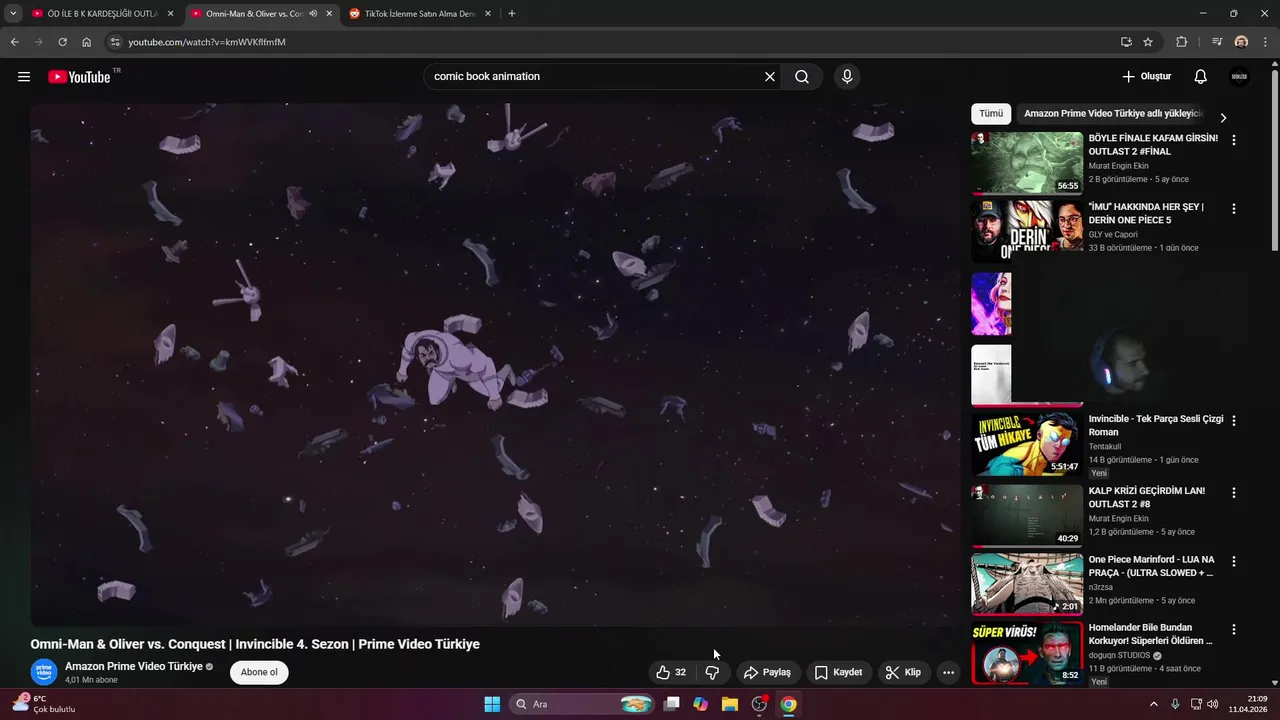Open options for One Piece Marinford video
Screen dimensions: 1280x720
click(1233, 561)
